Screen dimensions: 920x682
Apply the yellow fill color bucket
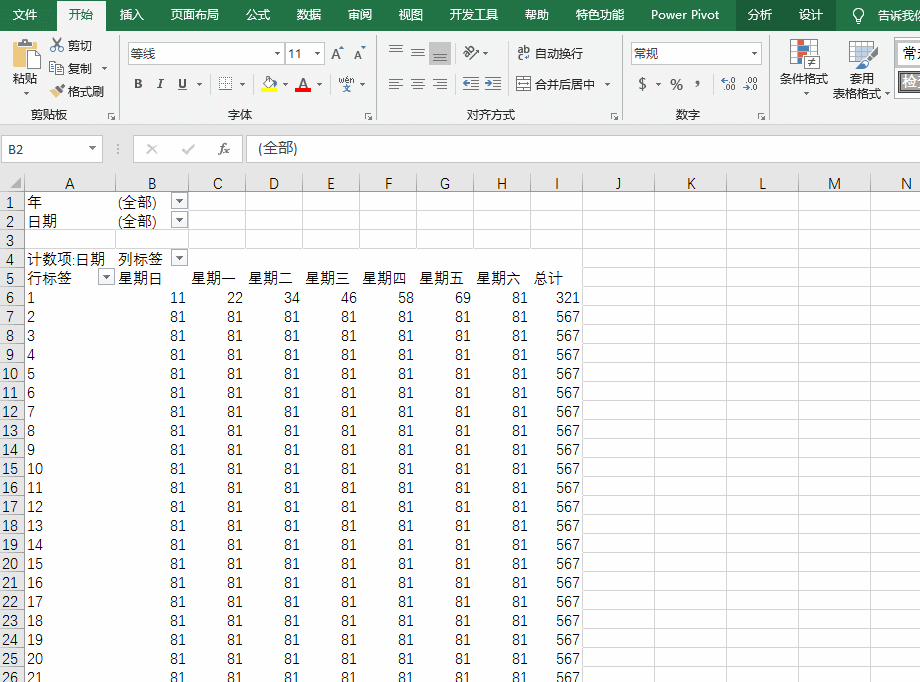coord(269,84)
